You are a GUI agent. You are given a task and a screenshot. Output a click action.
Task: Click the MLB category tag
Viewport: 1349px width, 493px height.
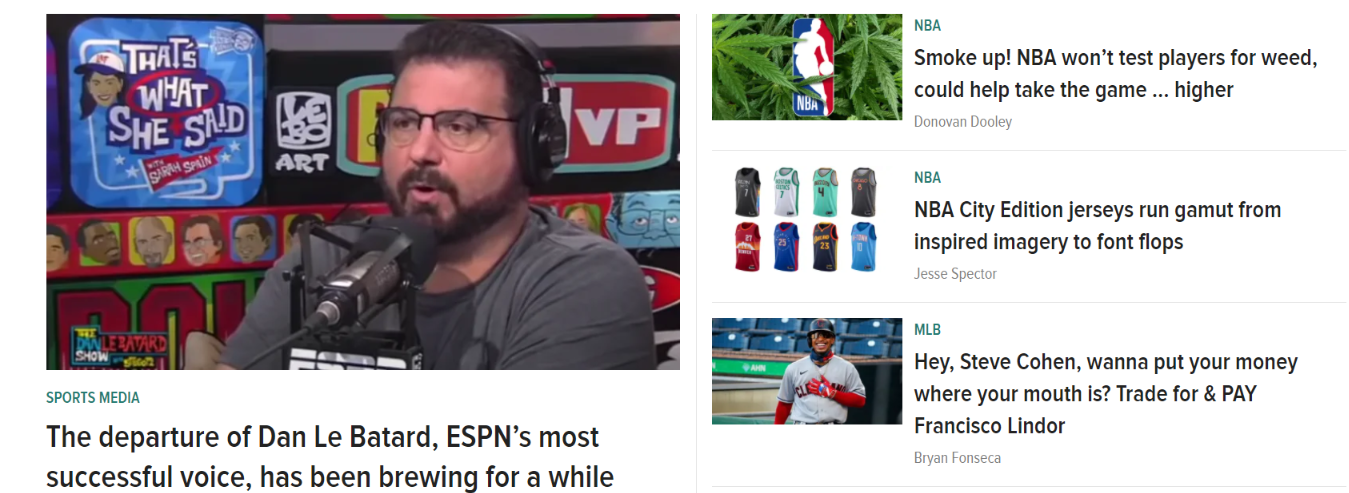(x=927, y=330)
